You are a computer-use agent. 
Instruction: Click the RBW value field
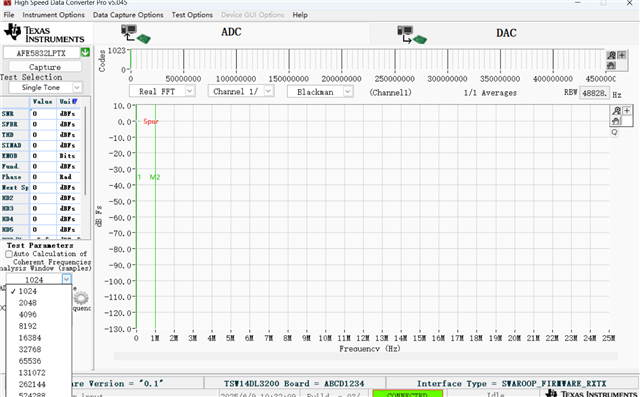pos(594,93)
